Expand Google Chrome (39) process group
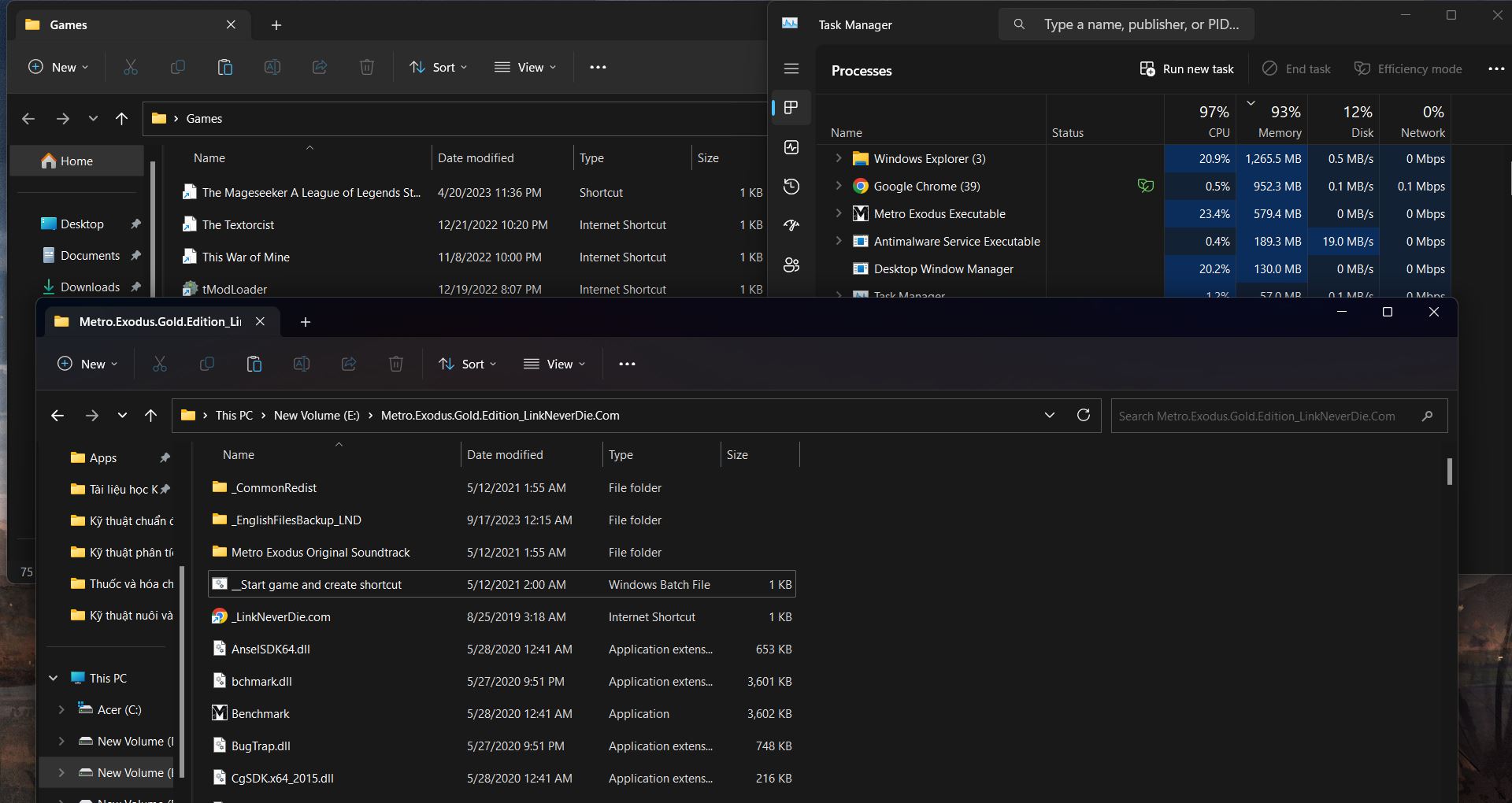This screenshot has height=803, width=1512. coord(839,187)
